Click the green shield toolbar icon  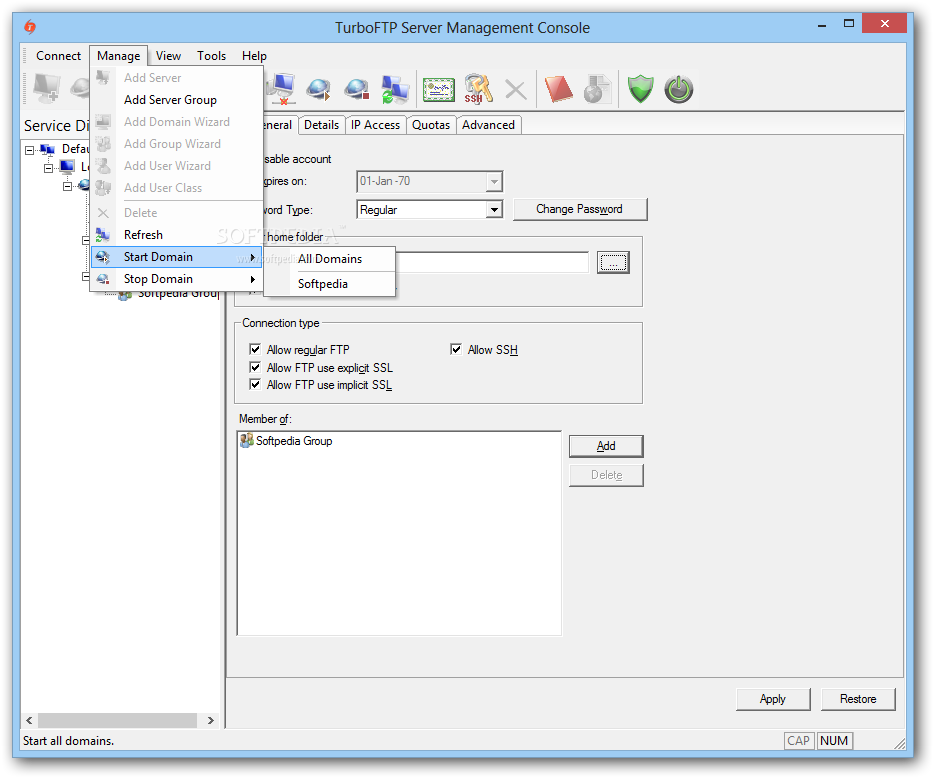pyautogui.click(x=640, y=89)
